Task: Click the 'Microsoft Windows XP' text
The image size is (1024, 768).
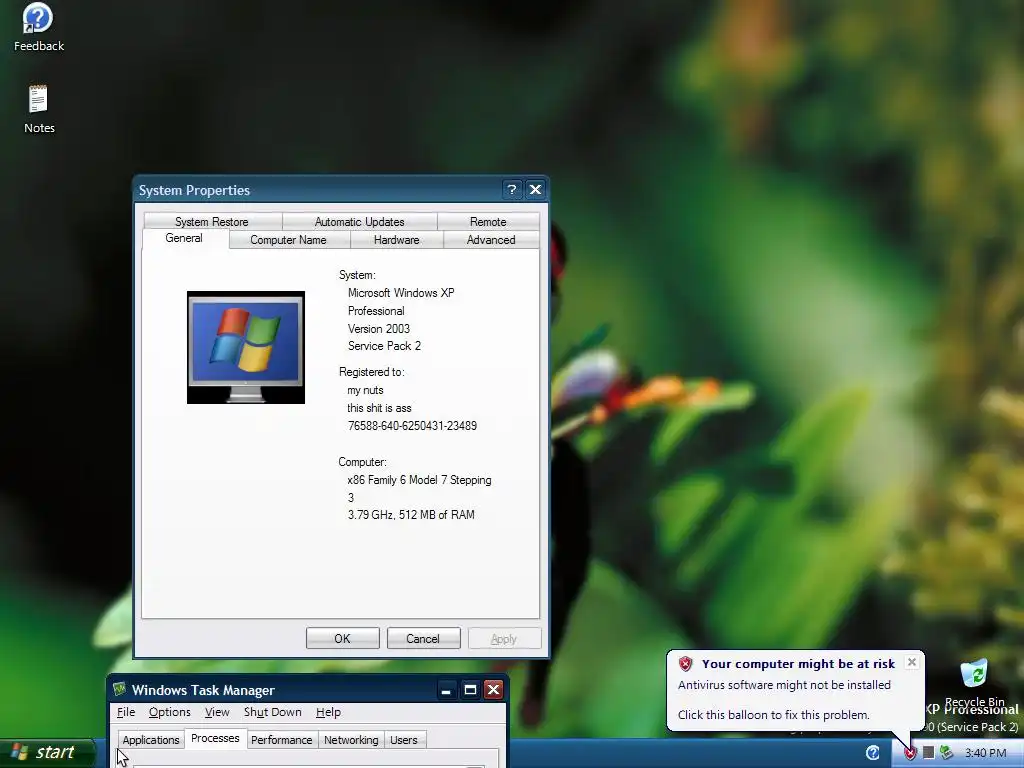Action: tap(401, 293)
